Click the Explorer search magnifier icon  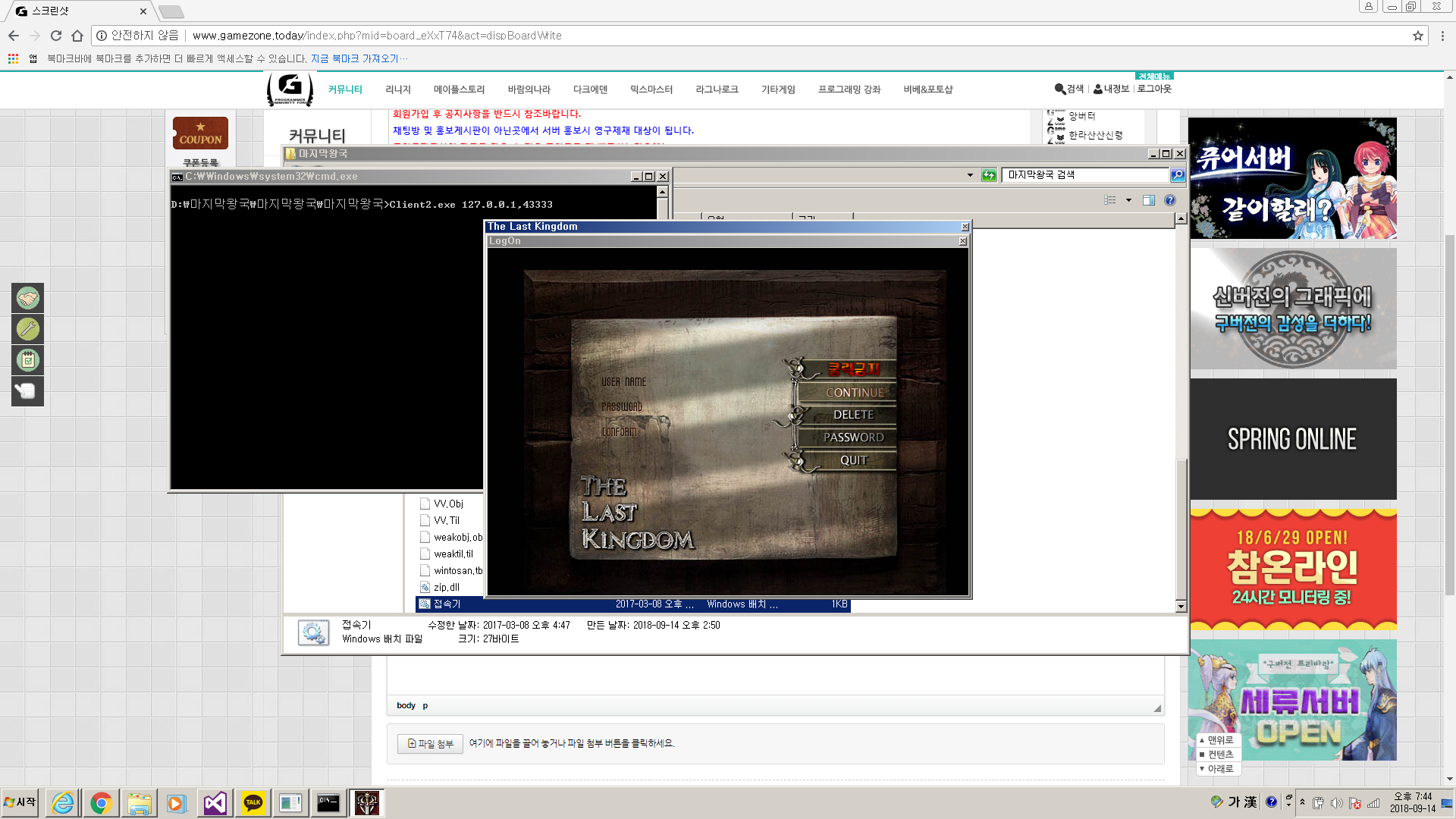[x=1177, y=175]
